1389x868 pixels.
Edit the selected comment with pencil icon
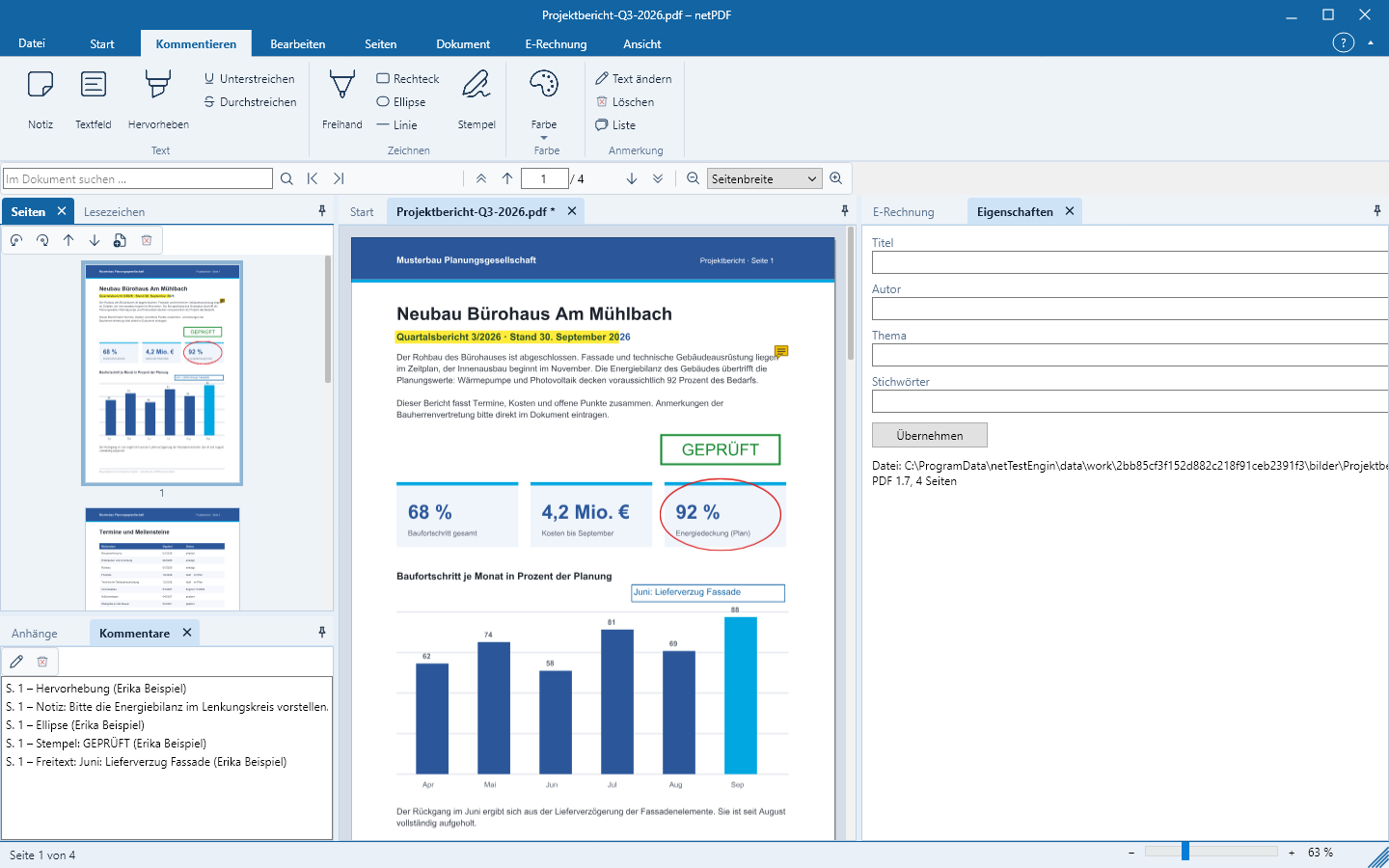pyautogui.click(x=16, y=662)
